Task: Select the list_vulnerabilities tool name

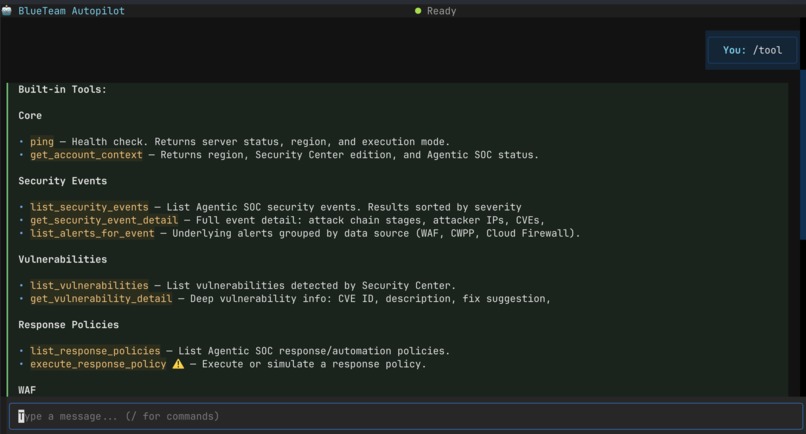Action: [89, 285]
